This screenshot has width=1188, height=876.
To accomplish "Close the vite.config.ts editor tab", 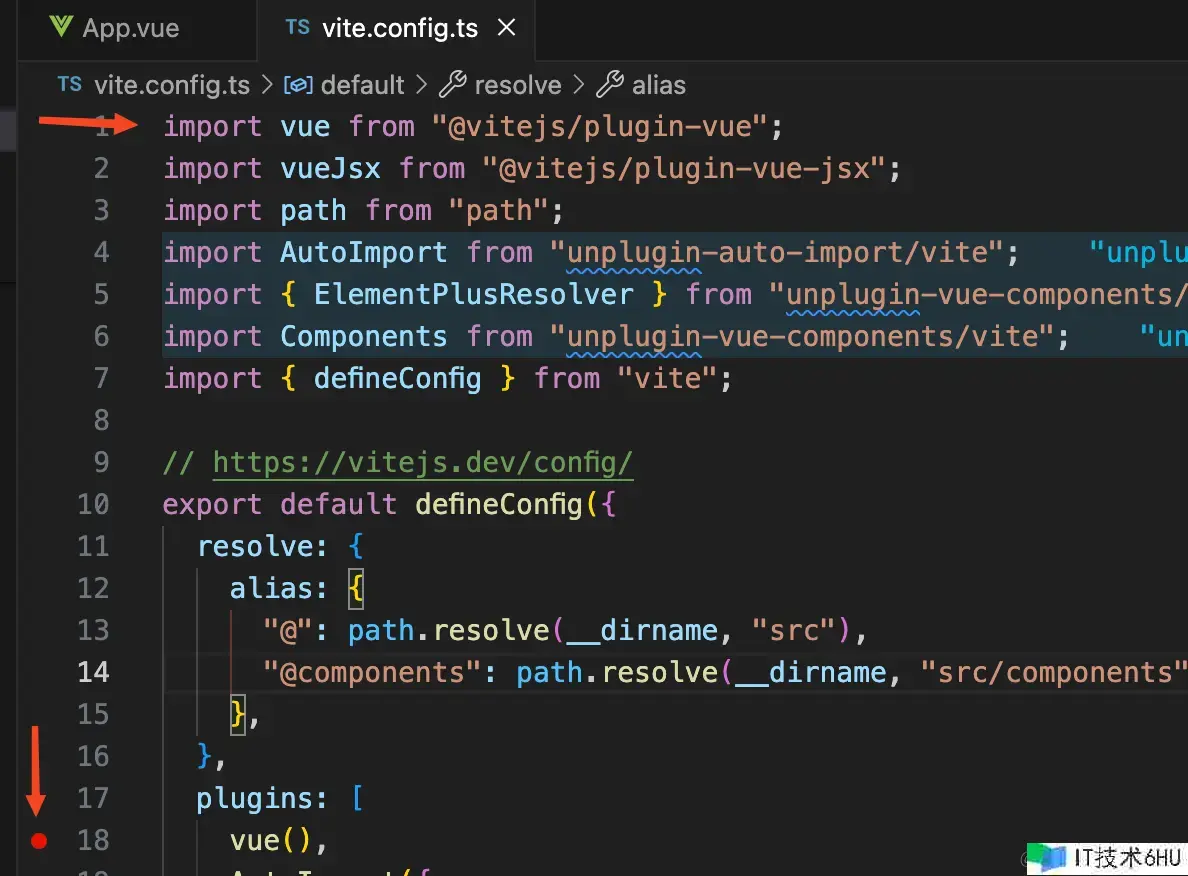I will (x=507, y=28).
